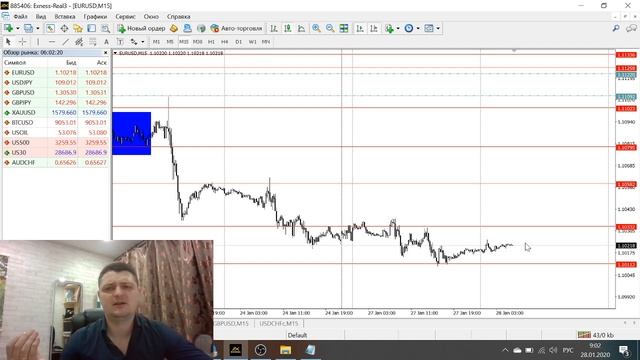Image resolution: width=640 pixels, height=360 pixels.
Task: Select the equidistant channel tool
Action: tap(79, 42)
